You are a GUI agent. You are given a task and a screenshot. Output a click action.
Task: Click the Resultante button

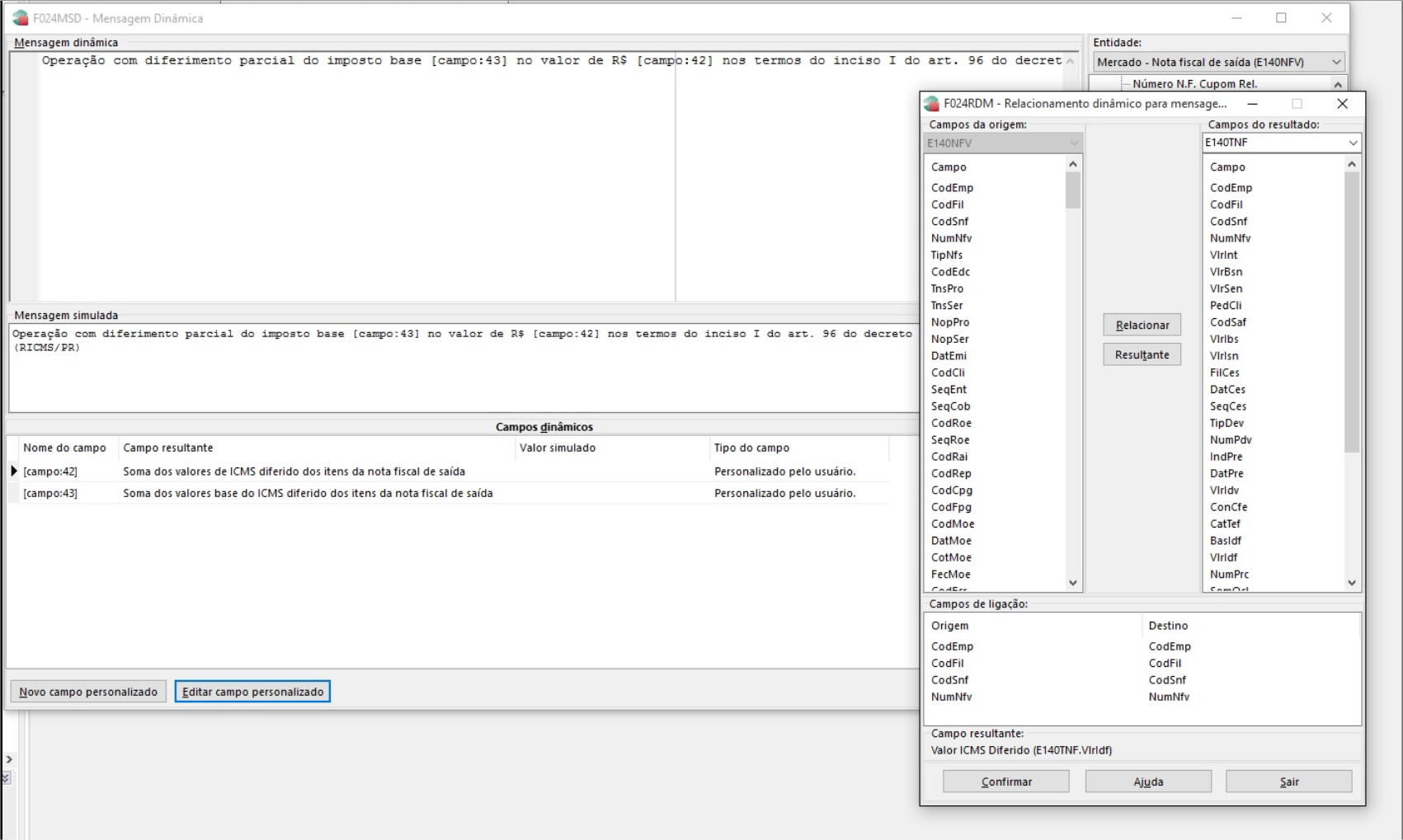(x=1142, y=354)
